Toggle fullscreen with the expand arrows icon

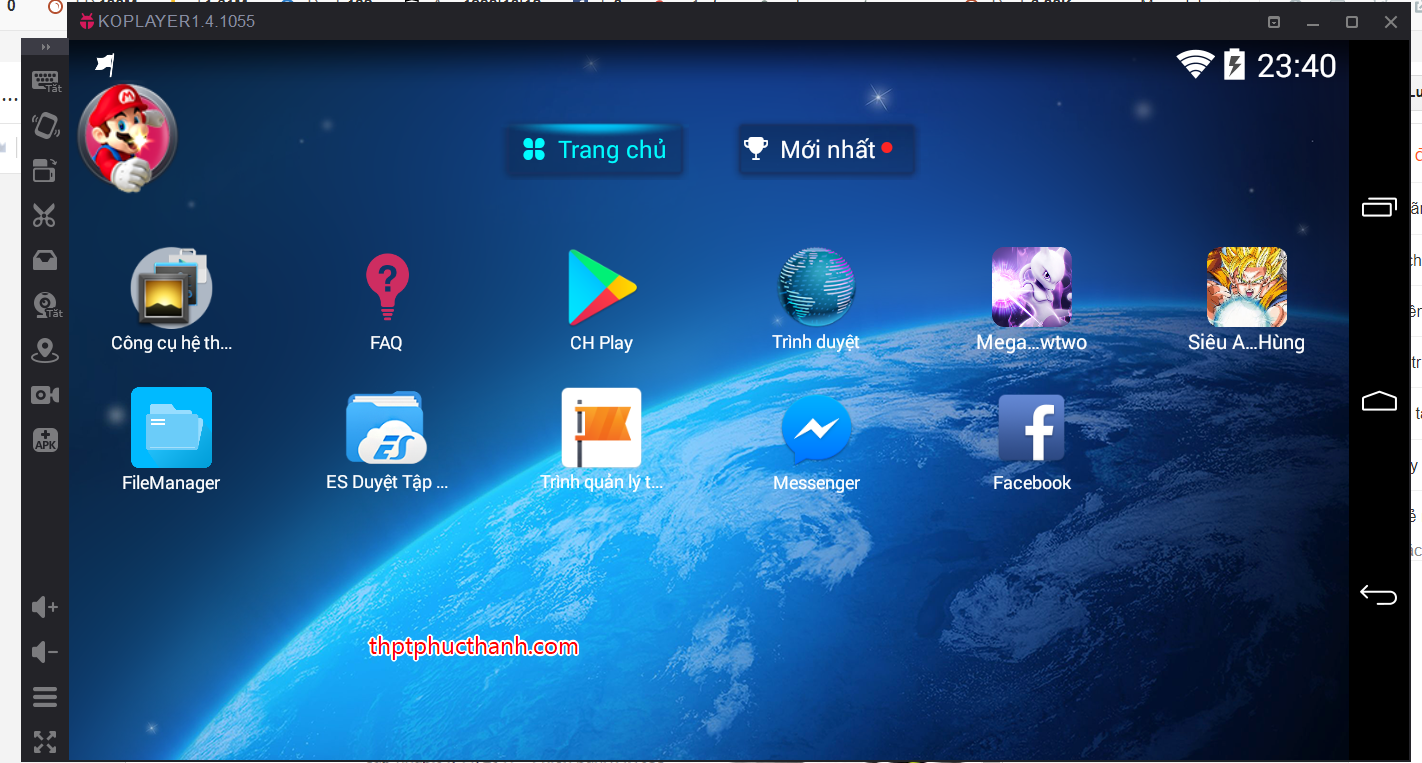click(x=45, y=742)
